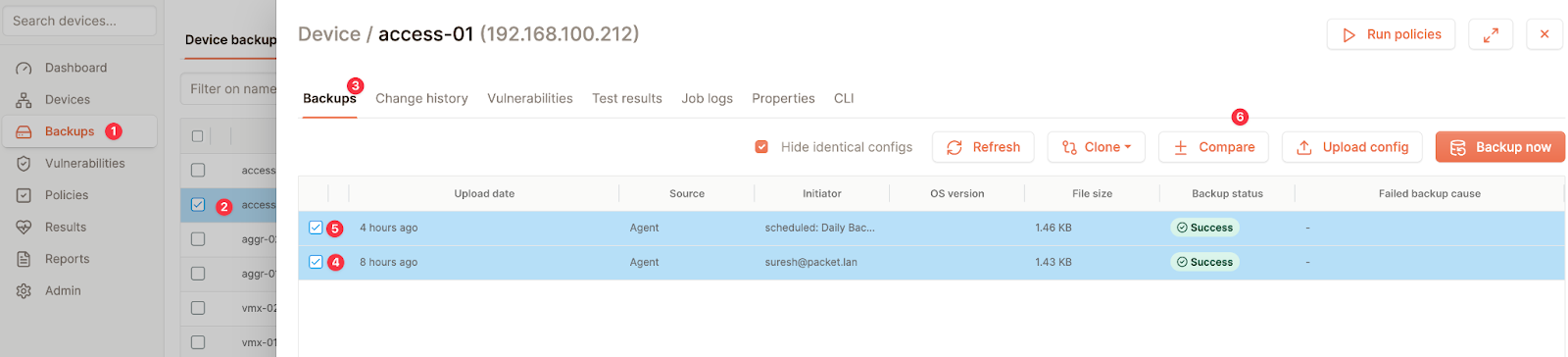This screenshot has width=1568, height=357.
Task: Click the Upload config button
Action: pos(1352,147)
